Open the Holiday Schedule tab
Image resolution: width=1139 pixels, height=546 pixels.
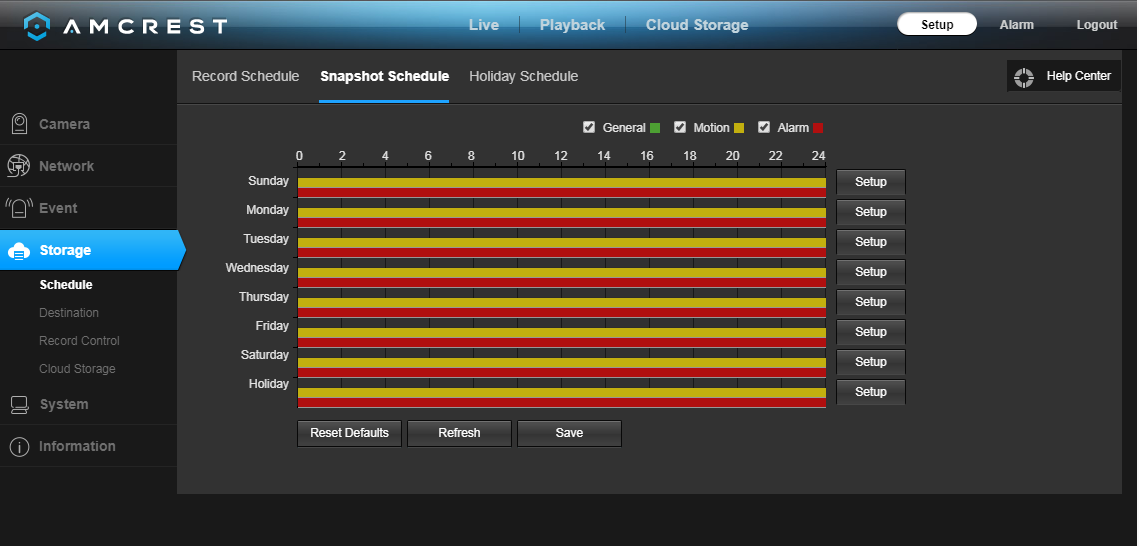coord(524,76)
